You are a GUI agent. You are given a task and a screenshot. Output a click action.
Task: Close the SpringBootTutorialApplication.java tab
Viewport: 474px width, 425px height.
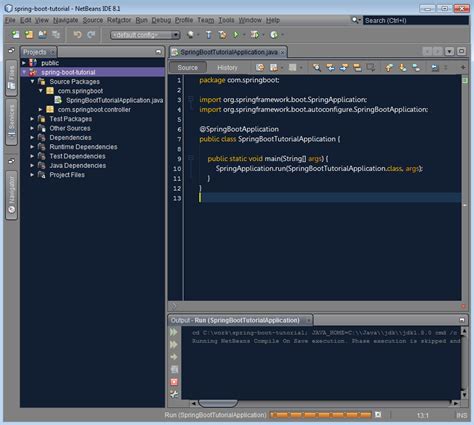click(x=282, y=52)
